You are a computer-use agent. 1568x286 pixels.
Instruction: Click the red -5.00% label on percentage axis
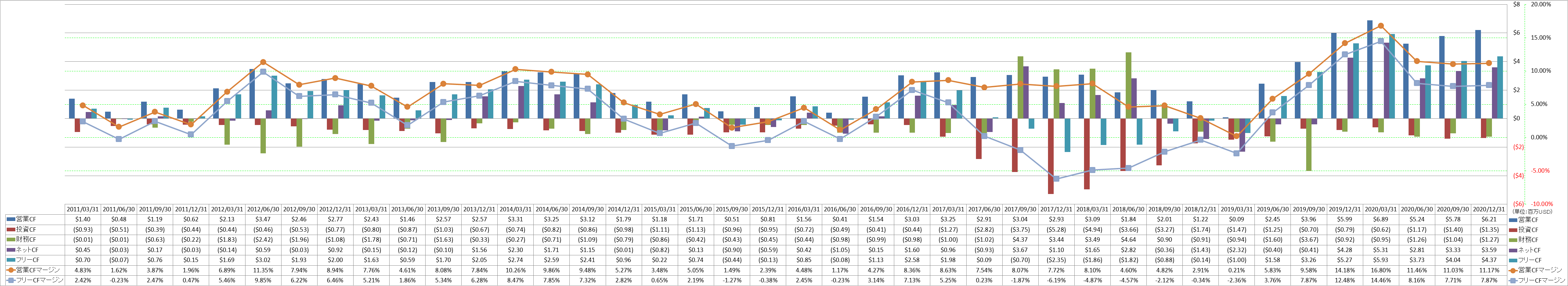(x=1541, y=170)
